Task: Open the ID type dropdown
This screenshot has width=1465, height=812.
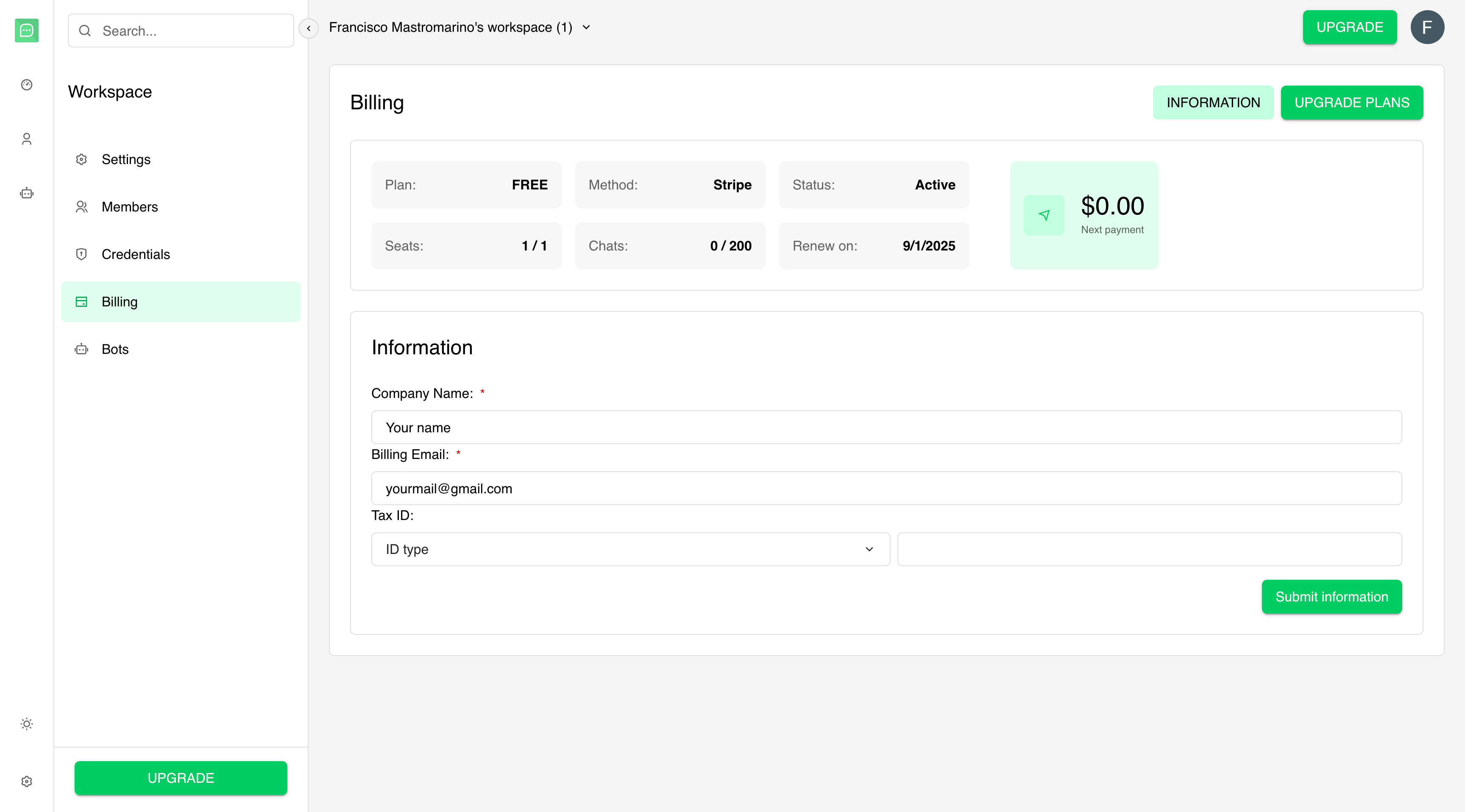Action: [x=630, y=549]
